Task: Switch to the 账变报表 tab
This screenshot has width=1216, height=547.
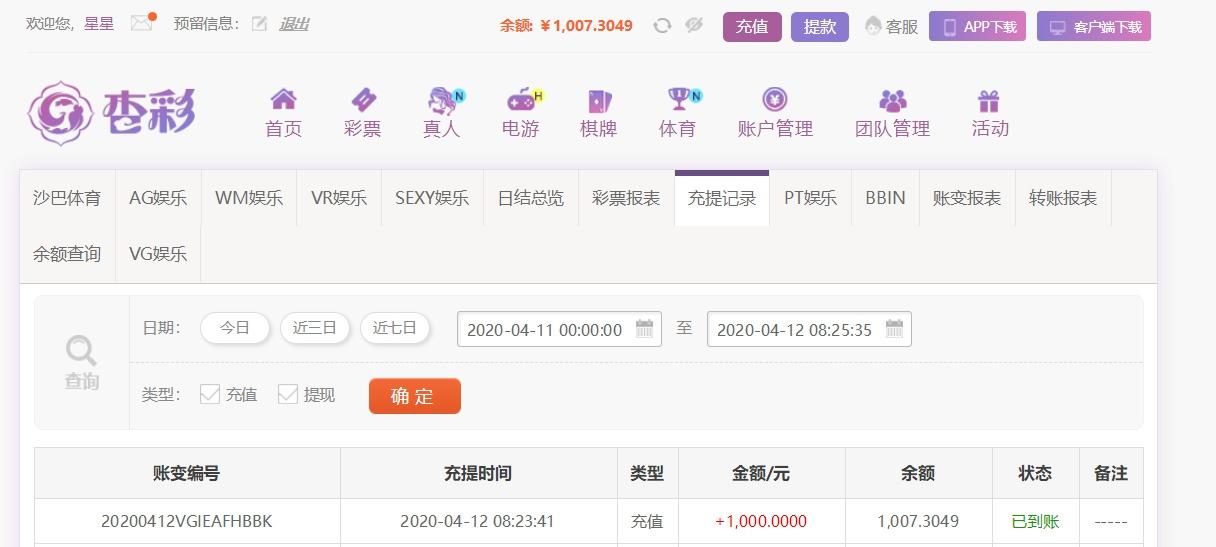Action: point(967,198)
